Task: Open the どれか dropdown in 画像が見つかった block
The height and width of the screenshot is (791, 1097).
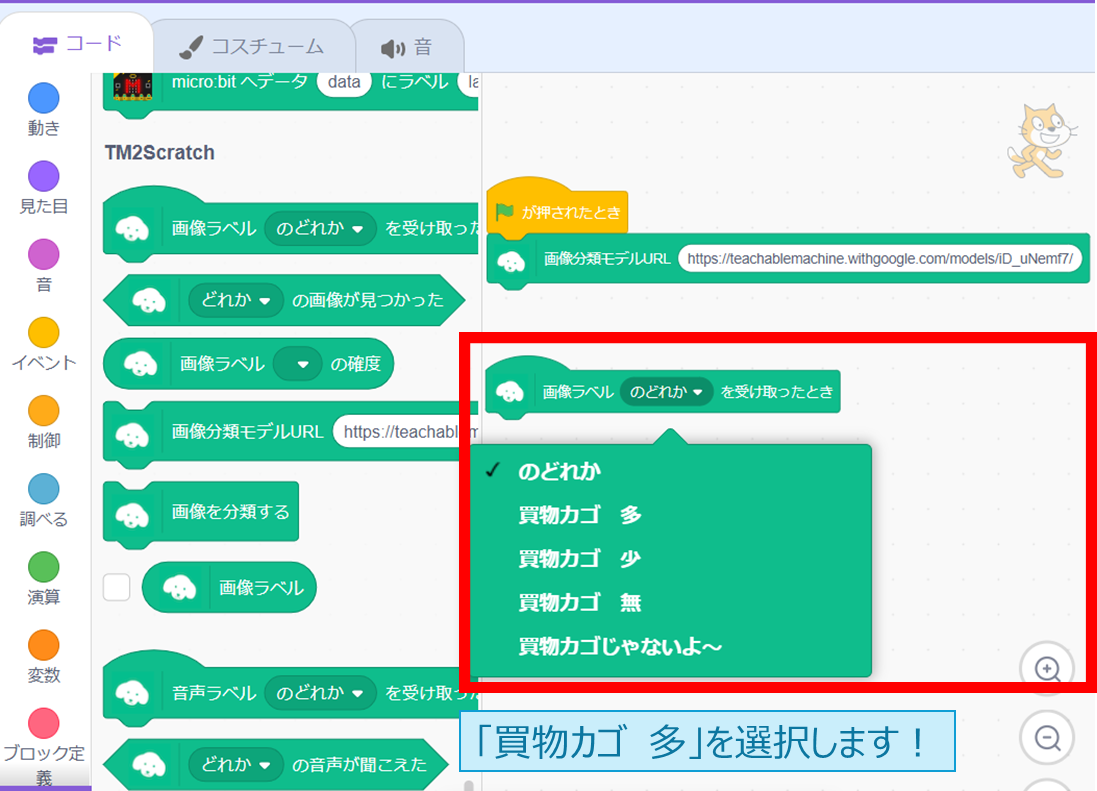Action: [236, 300]
